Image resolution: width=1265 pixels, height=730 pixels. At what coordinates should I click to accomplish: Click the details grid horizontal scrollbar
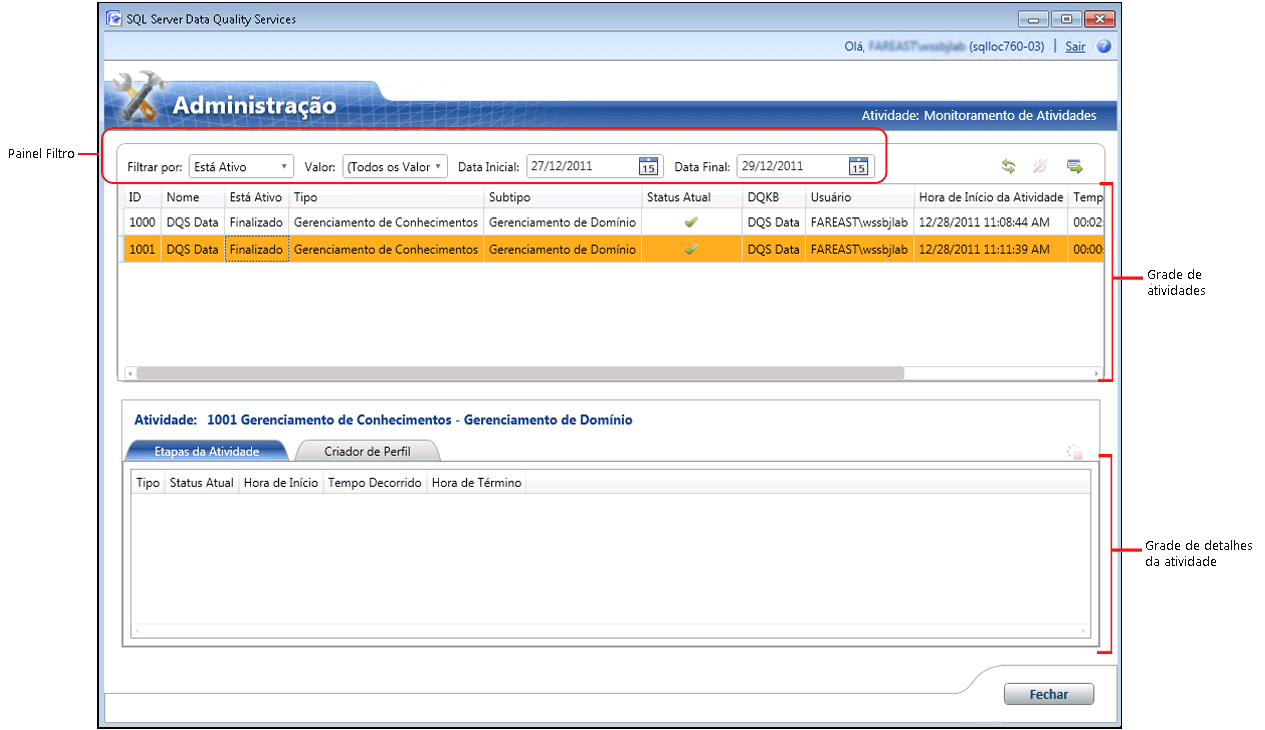(x=610, y=631)
